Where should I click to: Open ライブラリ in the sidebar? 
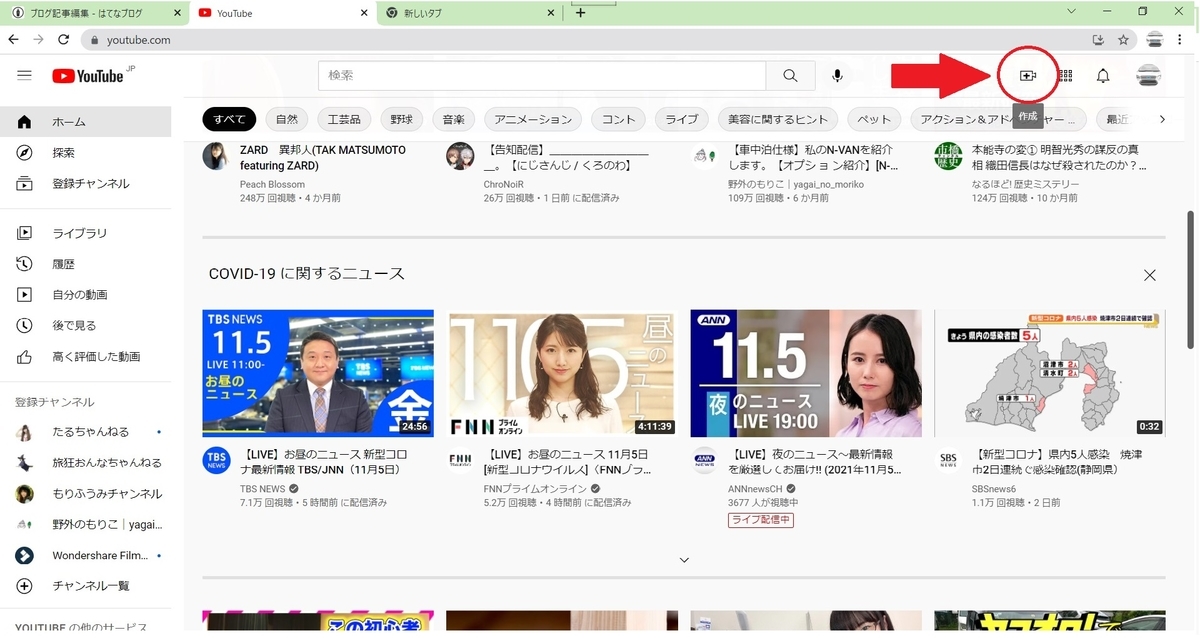(x=85, y=233)
